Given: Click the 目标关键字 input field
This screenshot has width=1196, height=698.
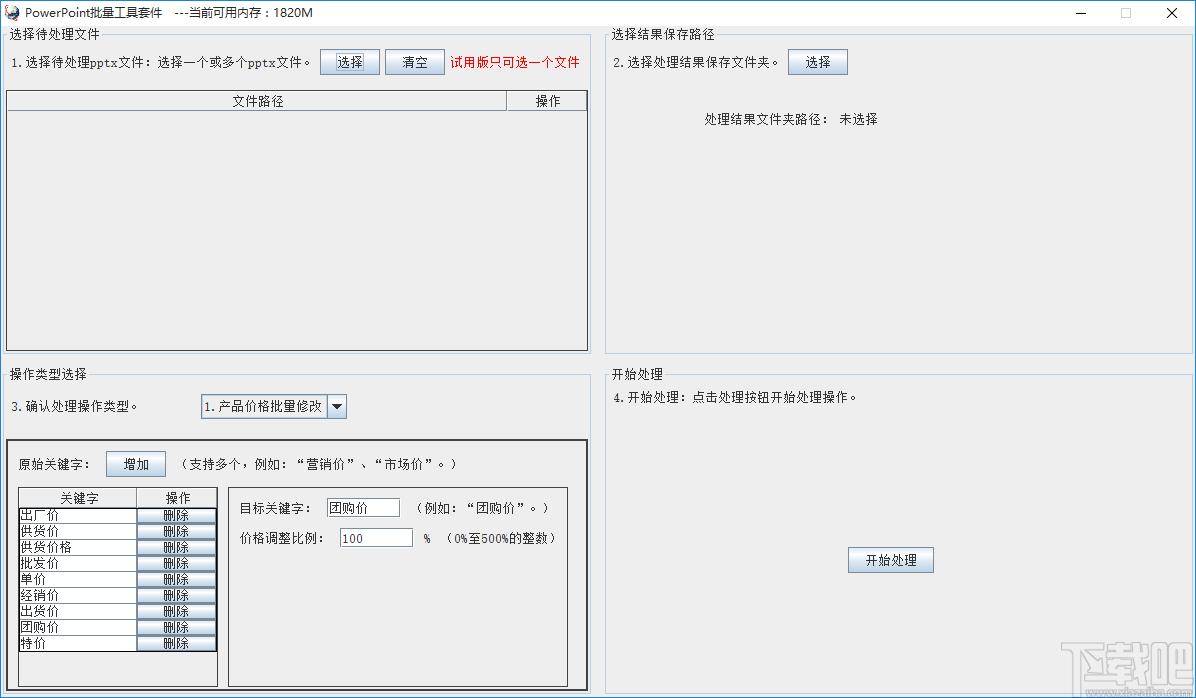Looking at the screenshot, I should tap(363, 508).
